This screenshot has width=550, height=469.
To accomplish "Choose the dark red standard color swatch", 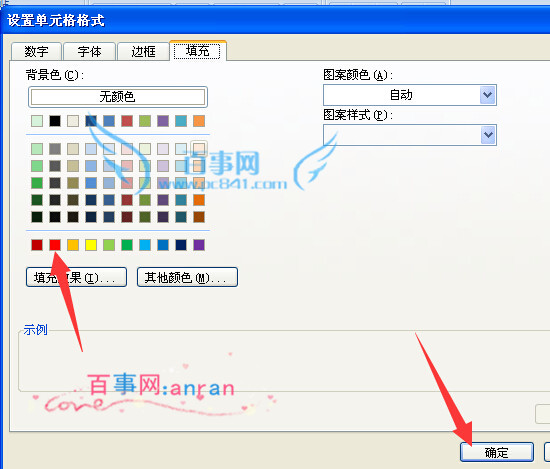I will (37, 244).
